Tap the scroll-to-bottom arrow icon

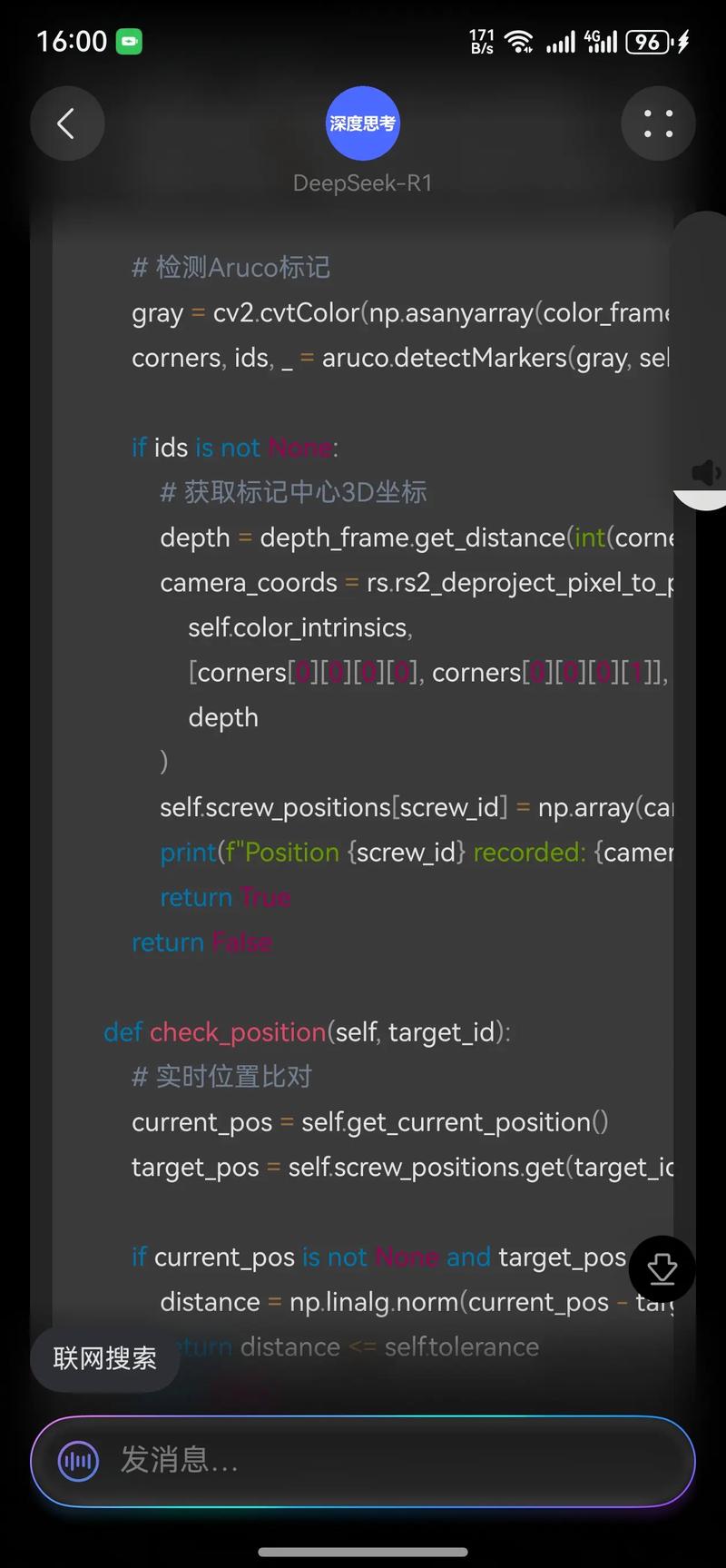[662, 1268]
